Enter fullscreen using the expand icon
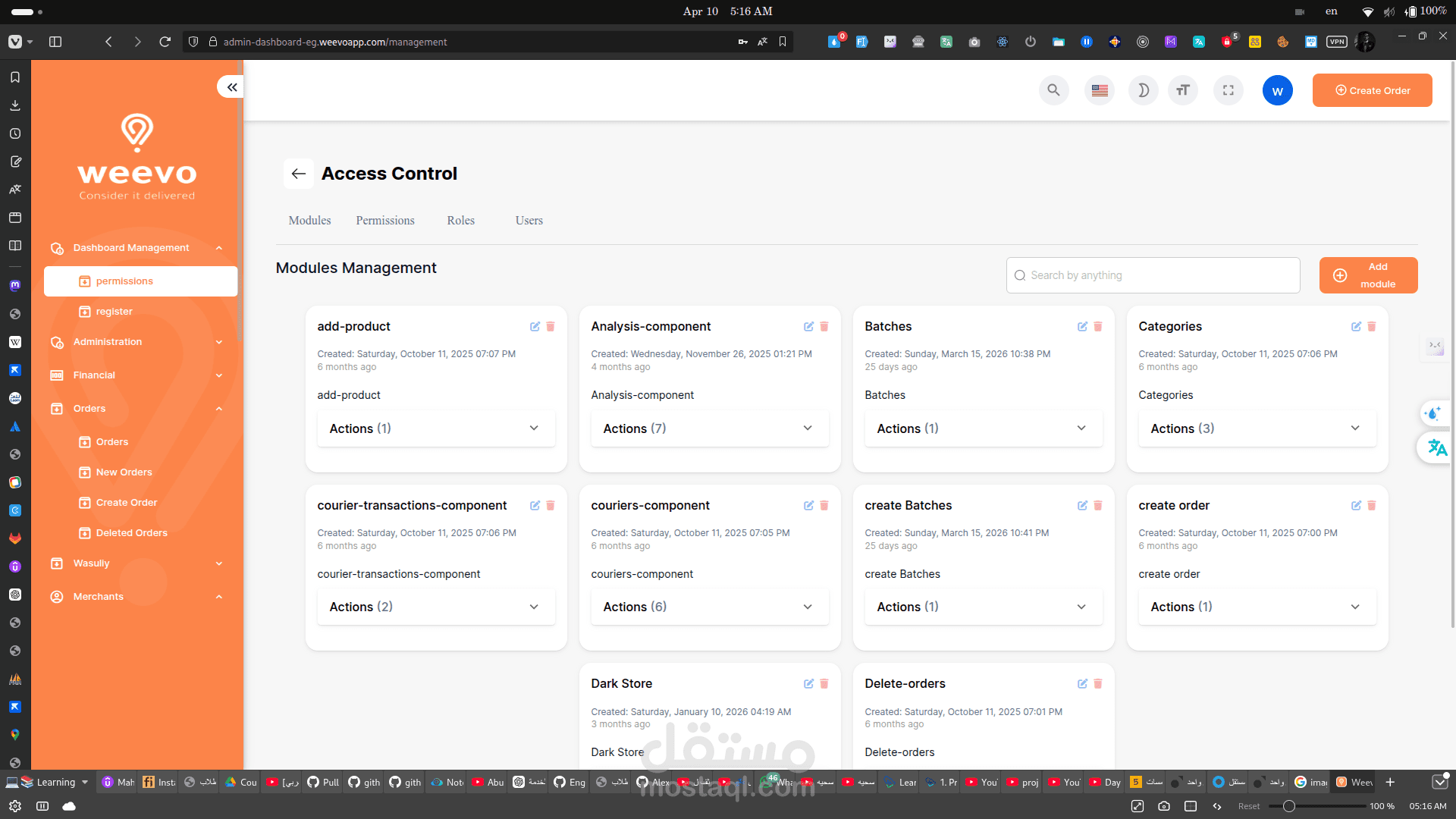 (1228, 90)
